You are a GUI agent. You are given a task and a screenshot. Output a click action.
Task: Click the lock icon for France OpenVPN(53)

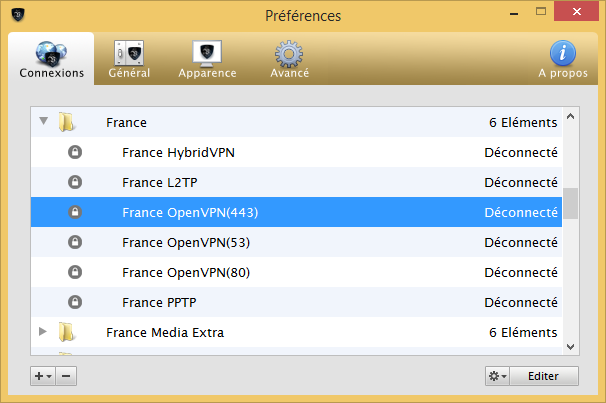(x=75, y=242)
